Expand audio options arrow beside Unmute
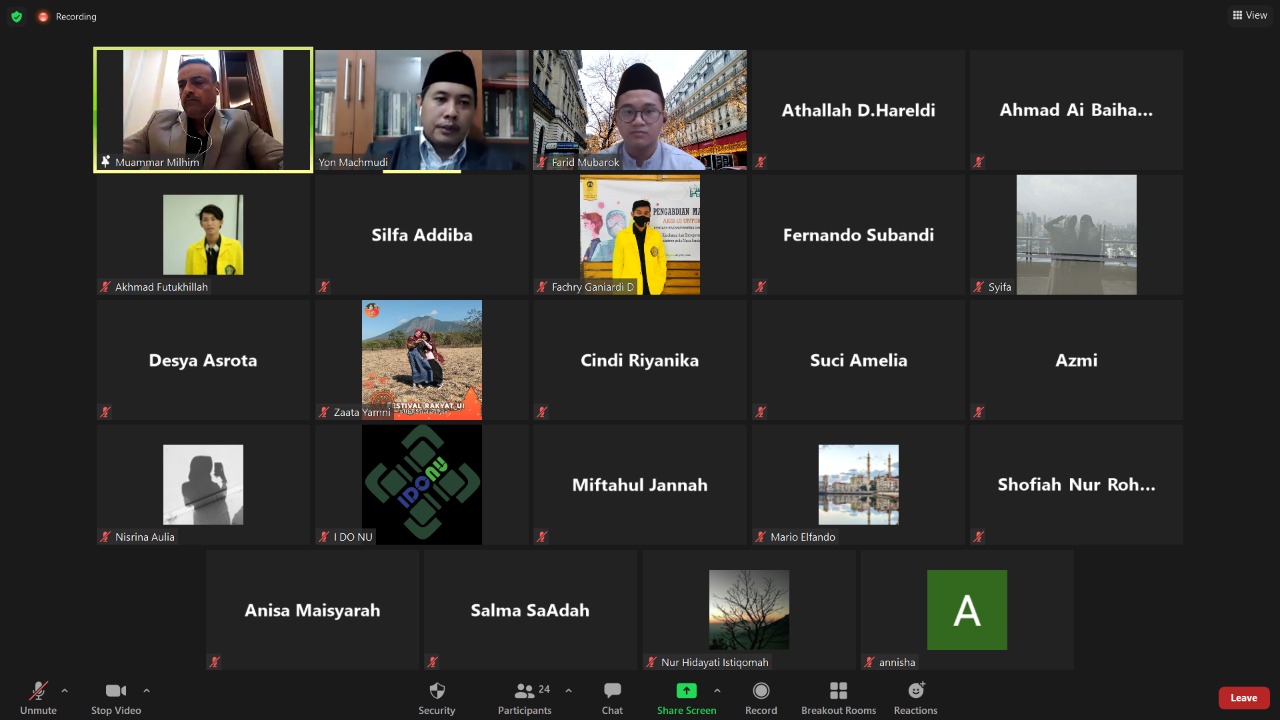Image resolution: width=1280 pixels, height=720 pixels. [65, 690]
